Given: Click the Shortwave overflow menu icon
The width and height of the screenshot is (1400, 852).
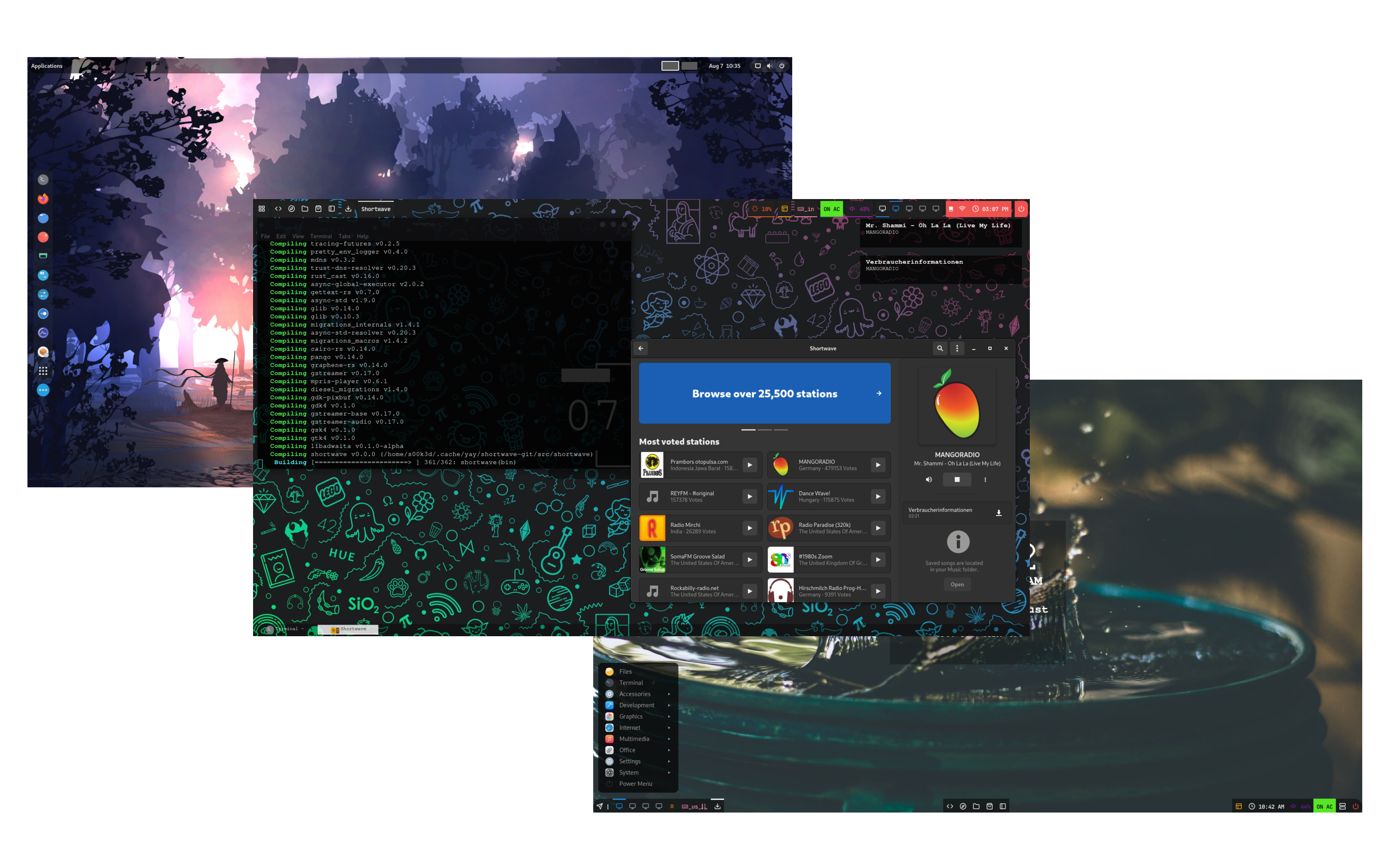Looking at the screenshot, I should pyautogui.click(x=957, y=348).
